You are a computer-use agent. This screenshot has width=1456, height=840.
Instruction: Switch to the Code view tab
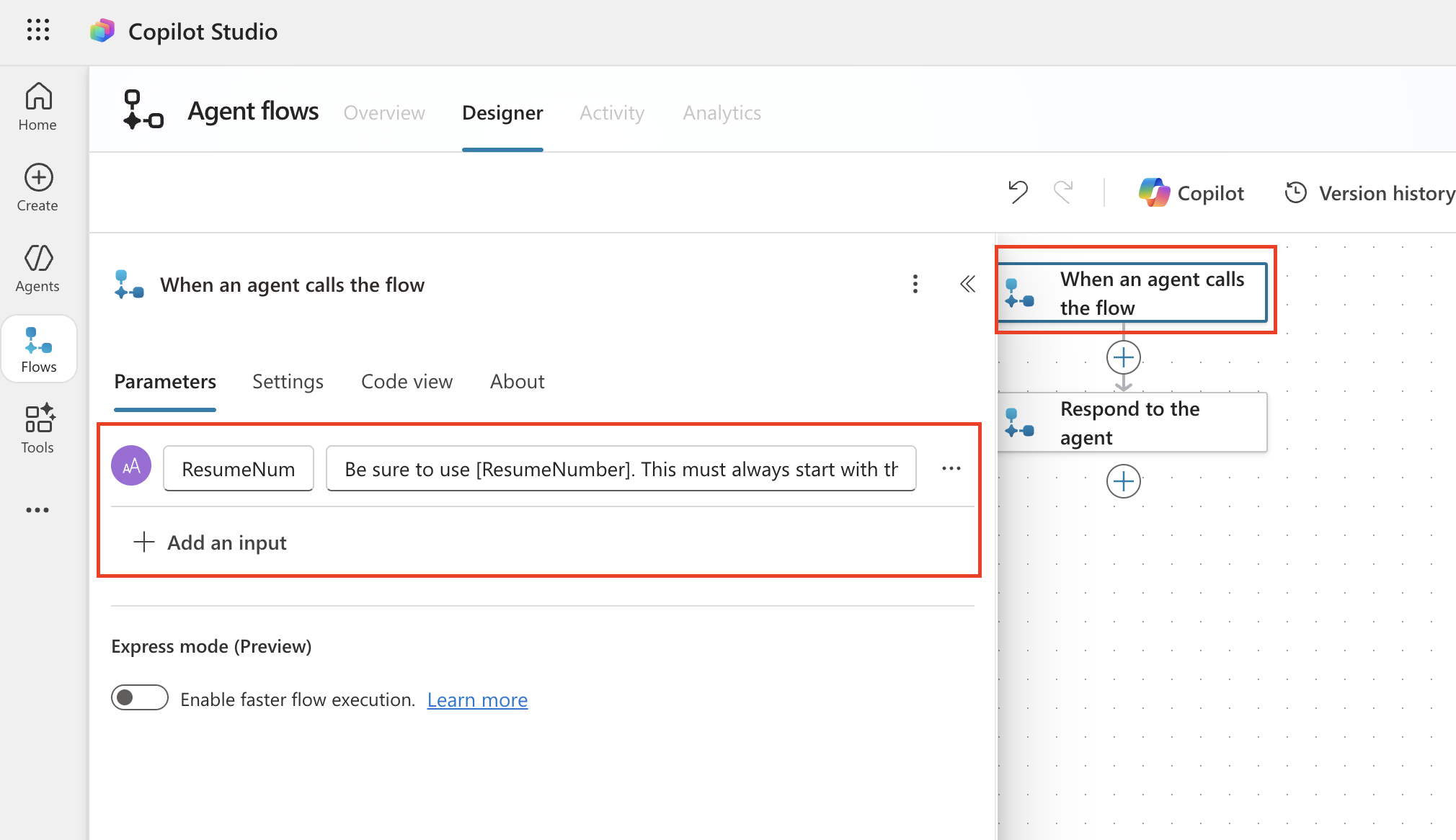(x=407, y=381)
